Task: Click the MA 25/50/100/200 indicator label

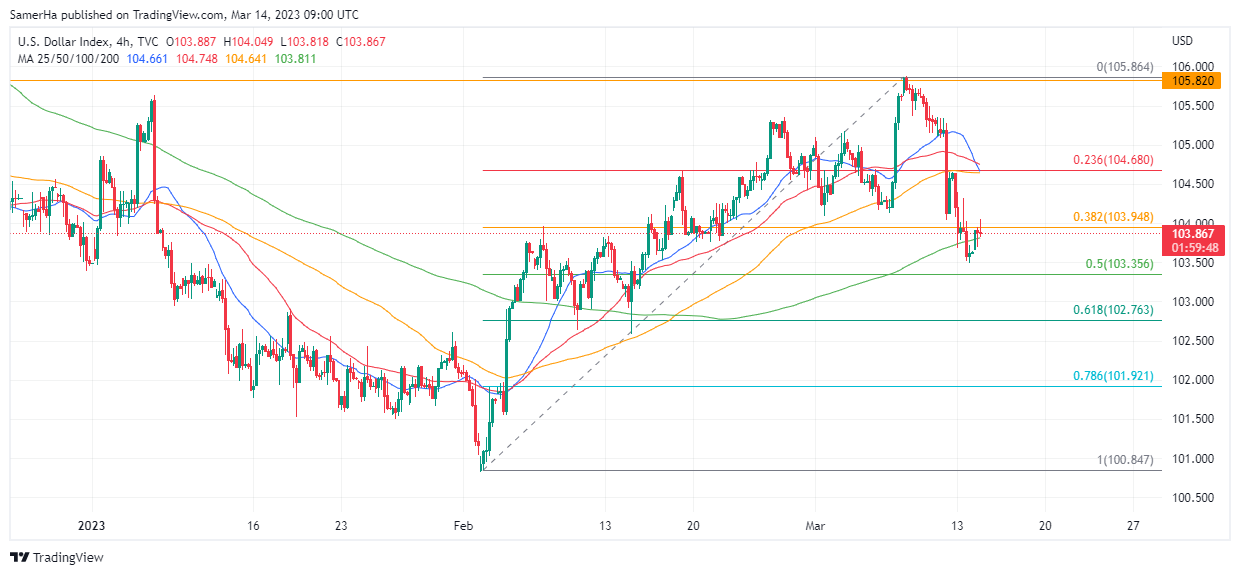Action: pos(69,59)
